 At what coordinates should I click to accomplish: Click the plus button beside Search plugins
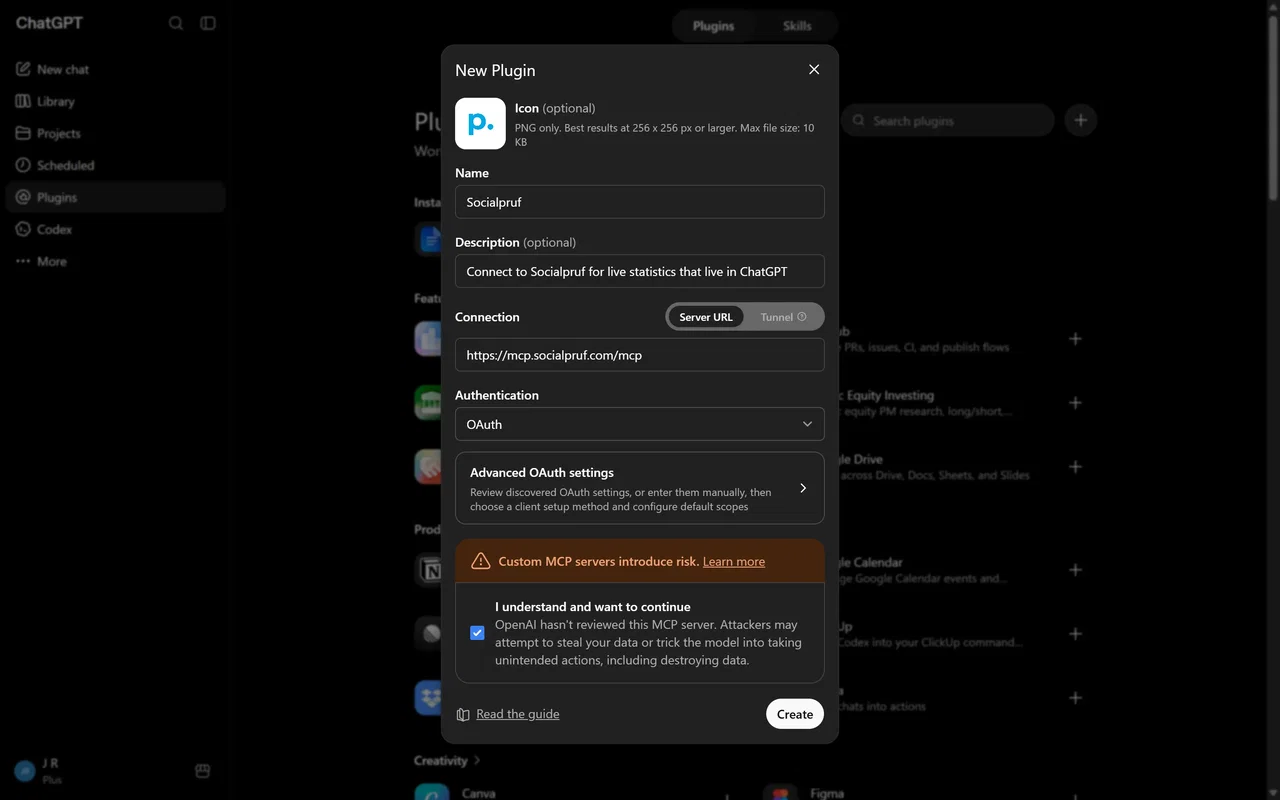[1080, 120]
